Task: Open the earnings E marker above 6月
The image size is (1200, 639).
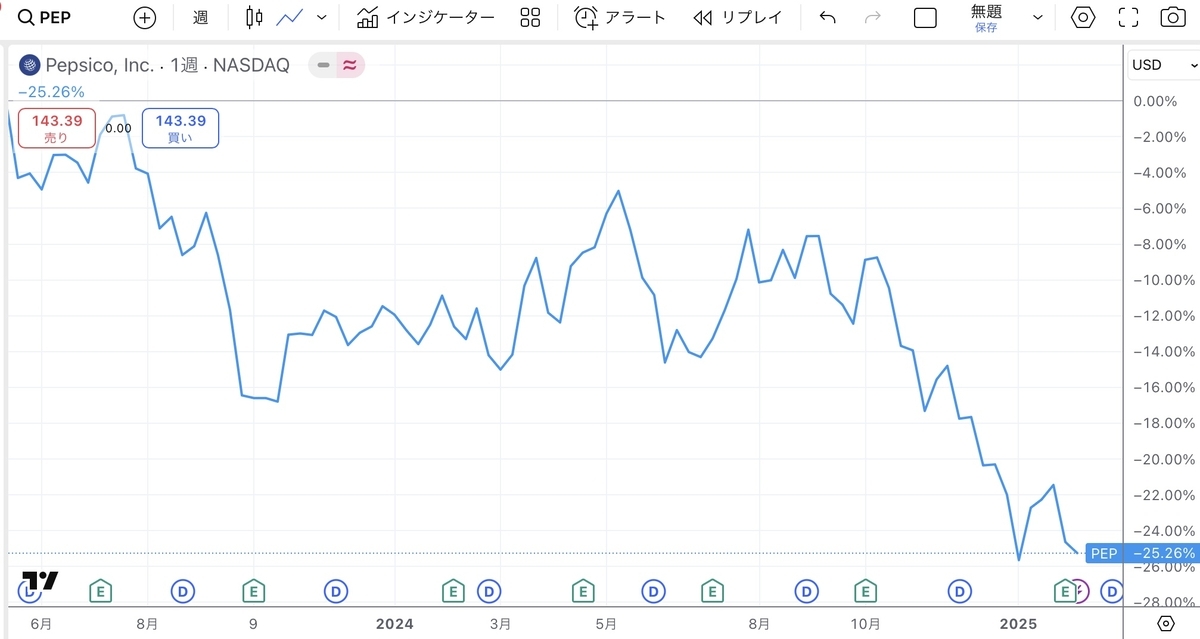Action: tap(100, 591)
